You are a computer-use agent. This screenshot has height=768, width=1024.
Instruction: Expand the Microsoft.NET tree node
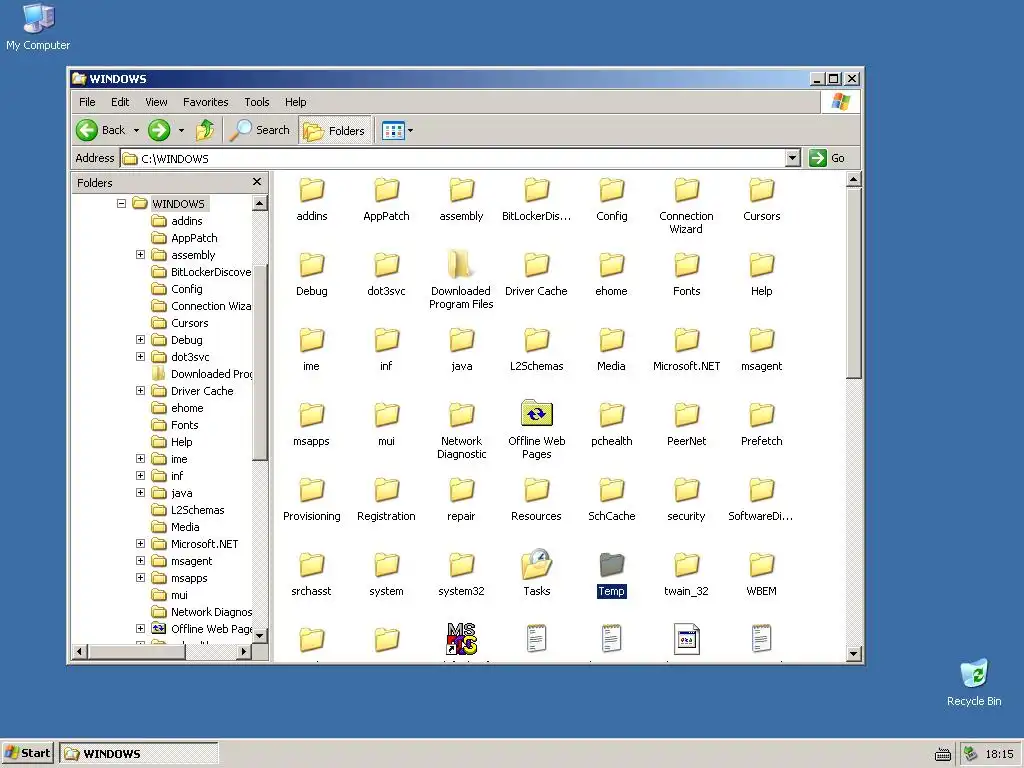[x=140, y=543]
